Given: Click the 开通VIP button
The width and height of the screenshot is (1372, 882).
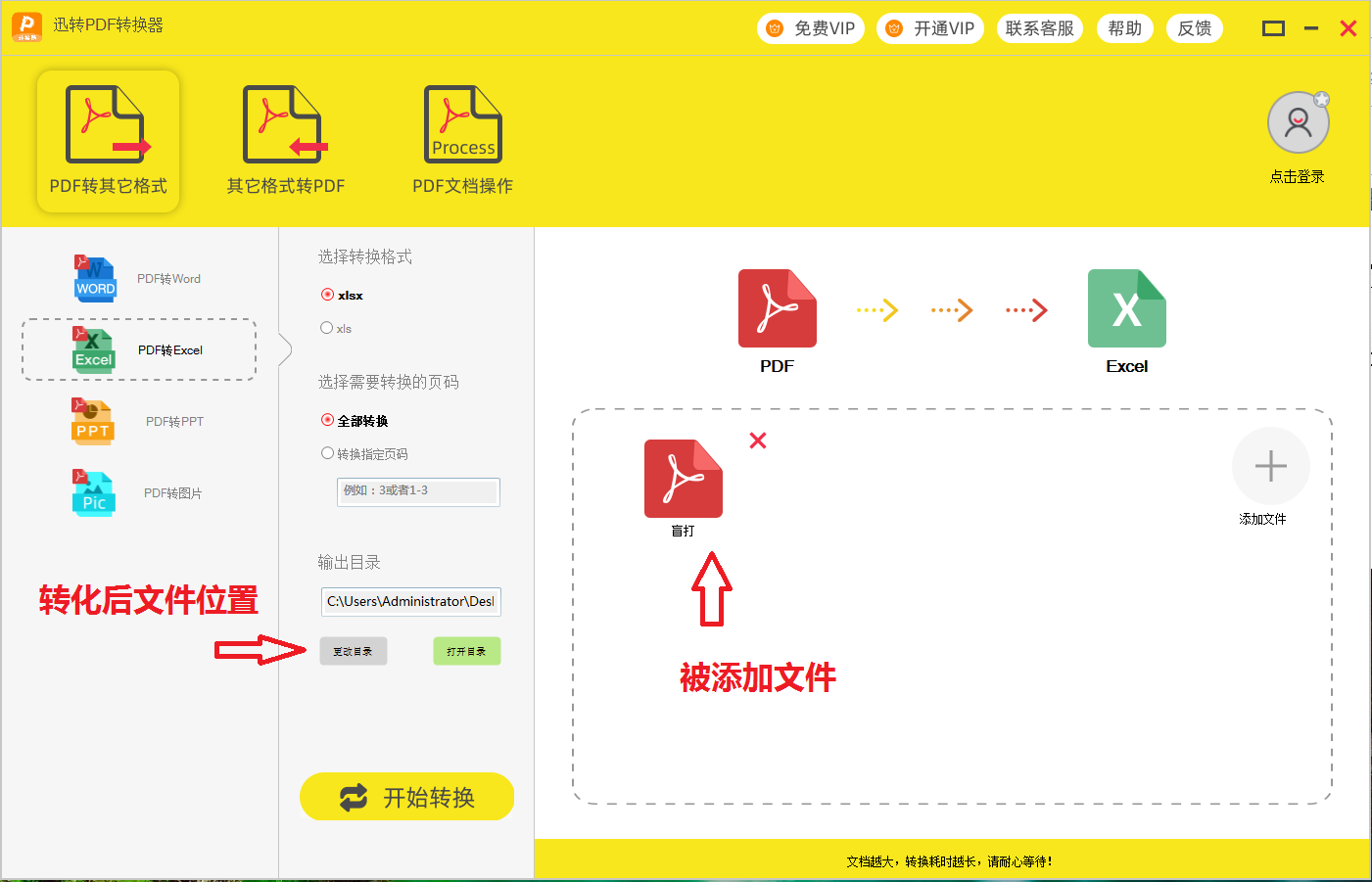Looking at the screenshot, I should click(x=929, y=28).
